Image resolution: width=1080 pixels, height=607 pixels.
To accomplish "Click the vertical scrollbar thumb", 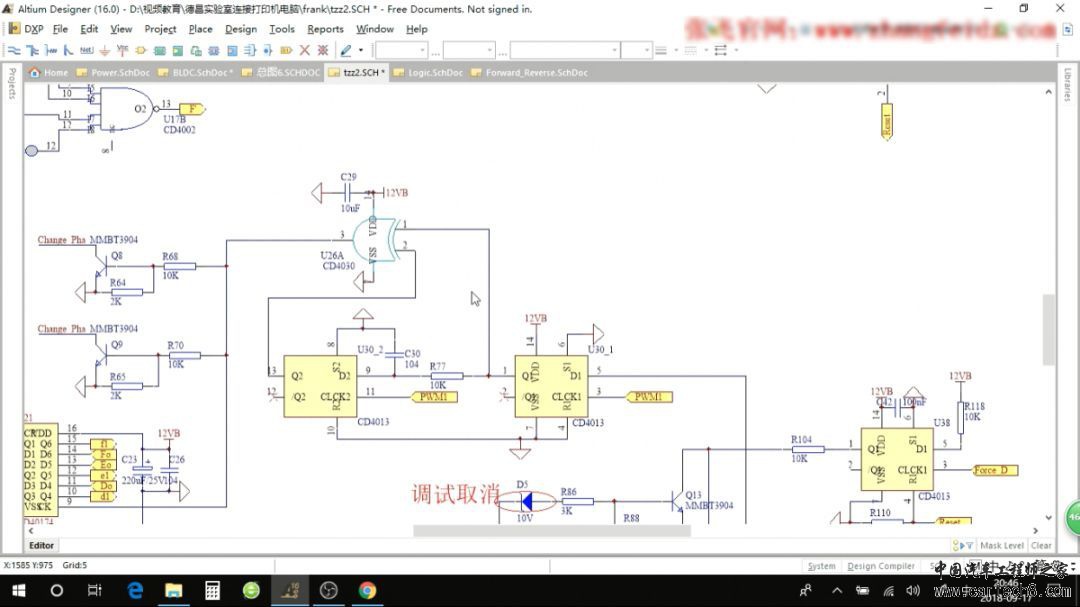I will [x=1048, y=329].
